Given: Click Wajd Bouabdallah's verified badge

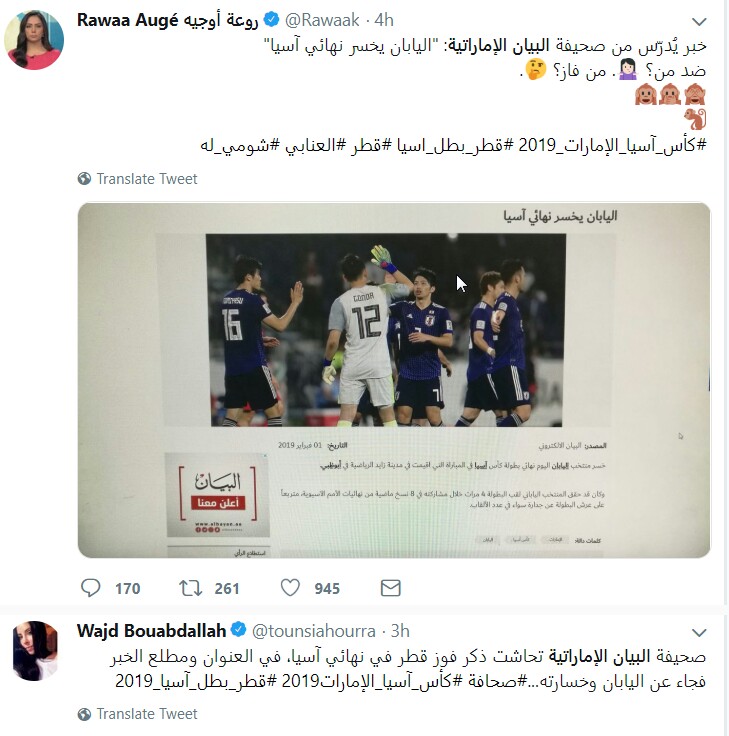Looking at the screenshot, I should (x=238, y=630).
